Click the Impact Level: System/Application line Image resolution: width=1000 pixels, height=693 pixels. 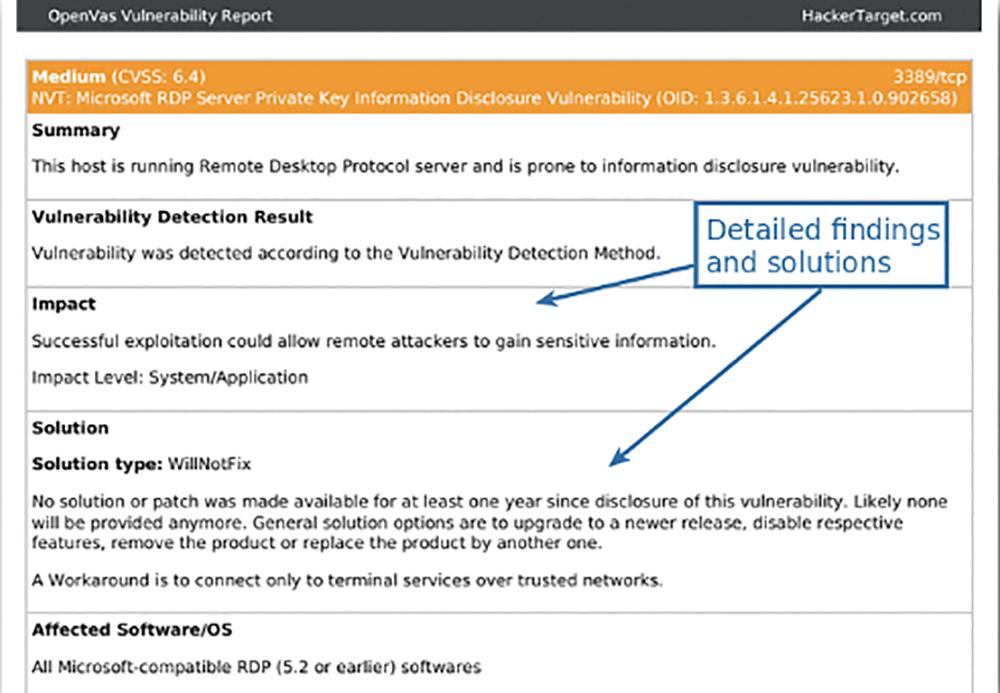coord(170,377)
